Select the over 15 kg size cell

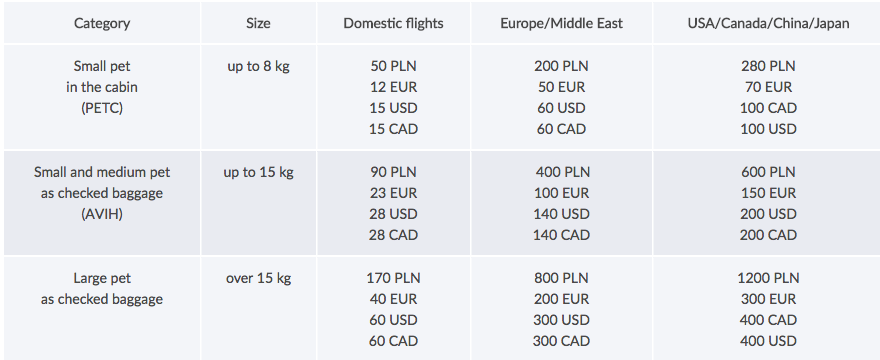pos(258,278)
